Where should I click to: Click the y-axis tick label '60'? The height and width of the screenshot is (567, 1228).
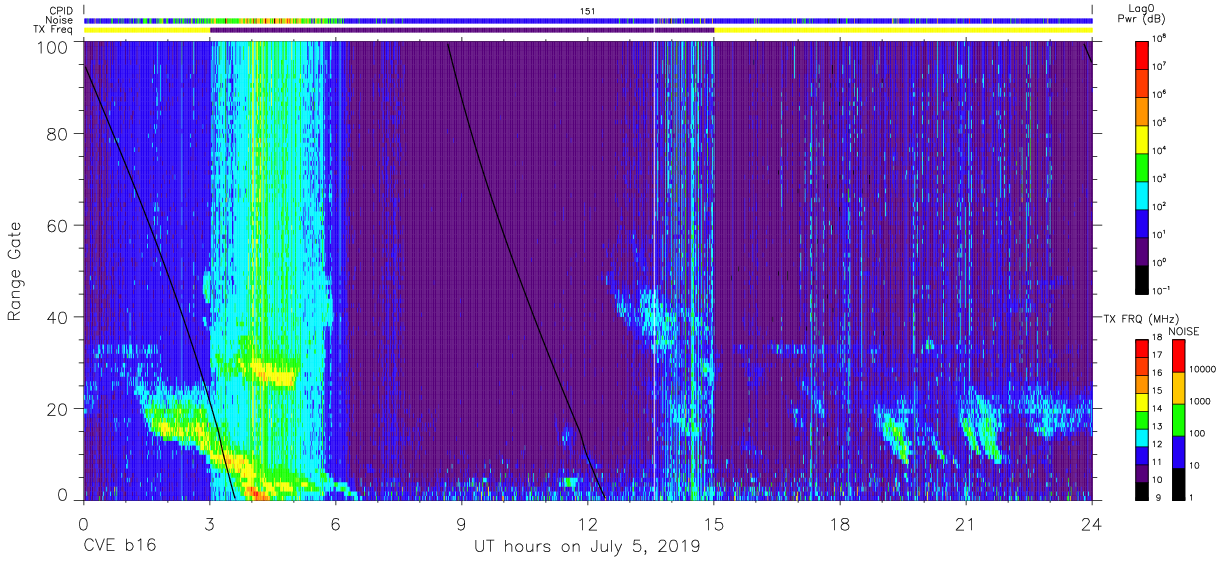point(57,225)
